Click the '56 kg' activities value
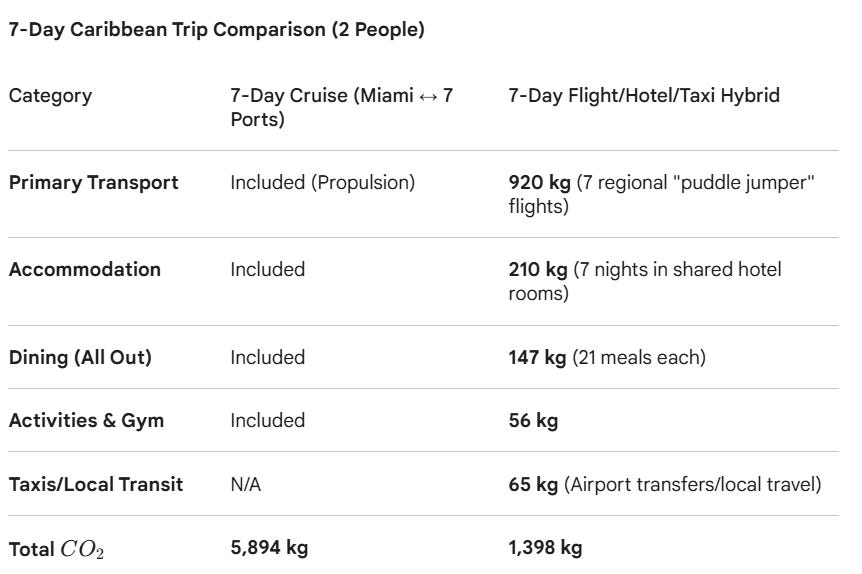862x574 pixels. click(533, 421)
